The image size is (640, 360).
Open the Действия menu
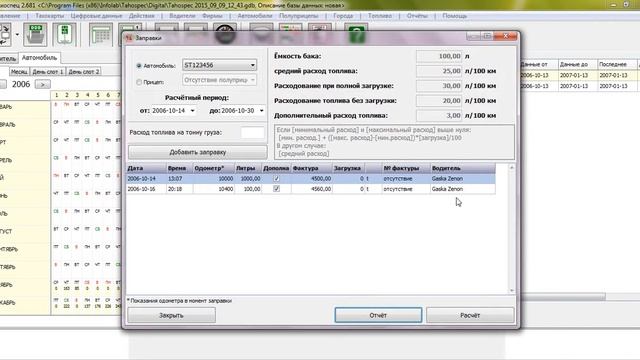(142, 16)
